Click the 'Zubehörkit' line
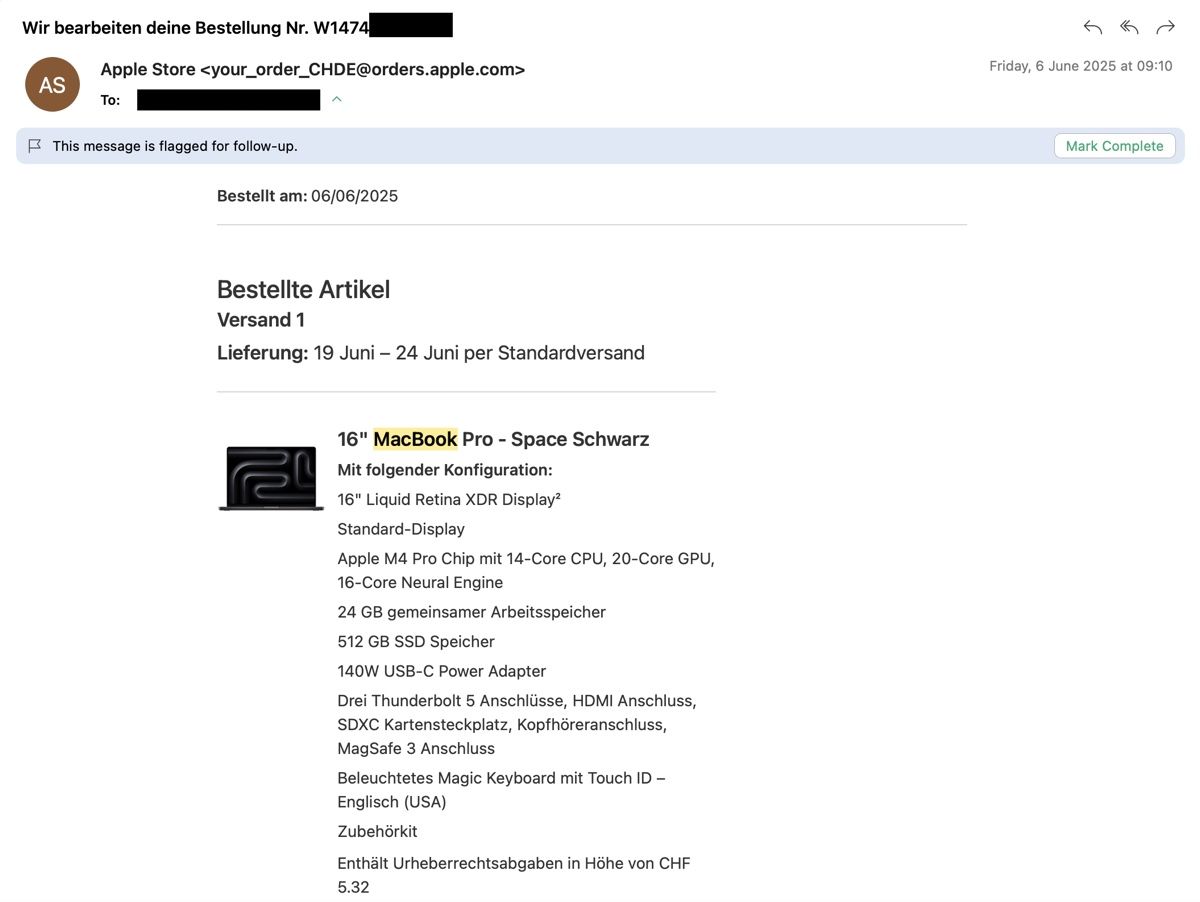The image size is (1200, 902). click(377, 831)
